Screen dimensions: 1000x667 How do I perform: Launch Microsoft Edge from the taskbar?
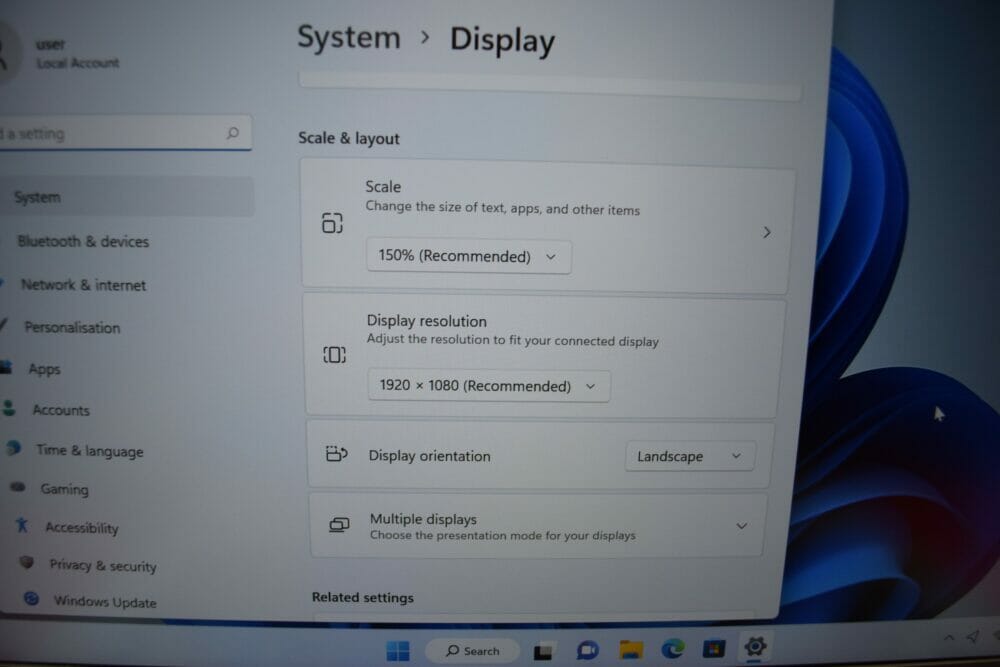click(672, 649)
